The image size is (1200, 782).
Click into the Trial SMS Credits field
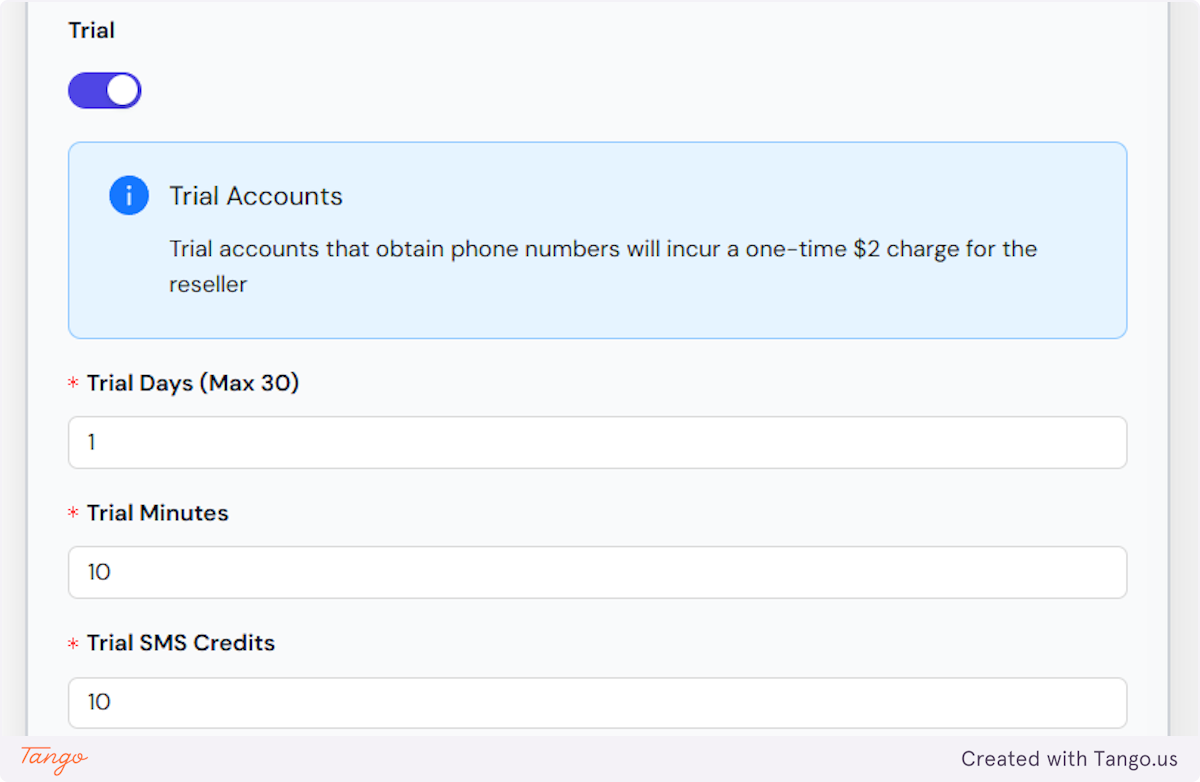pyautogui.click(x=597, y=702)
